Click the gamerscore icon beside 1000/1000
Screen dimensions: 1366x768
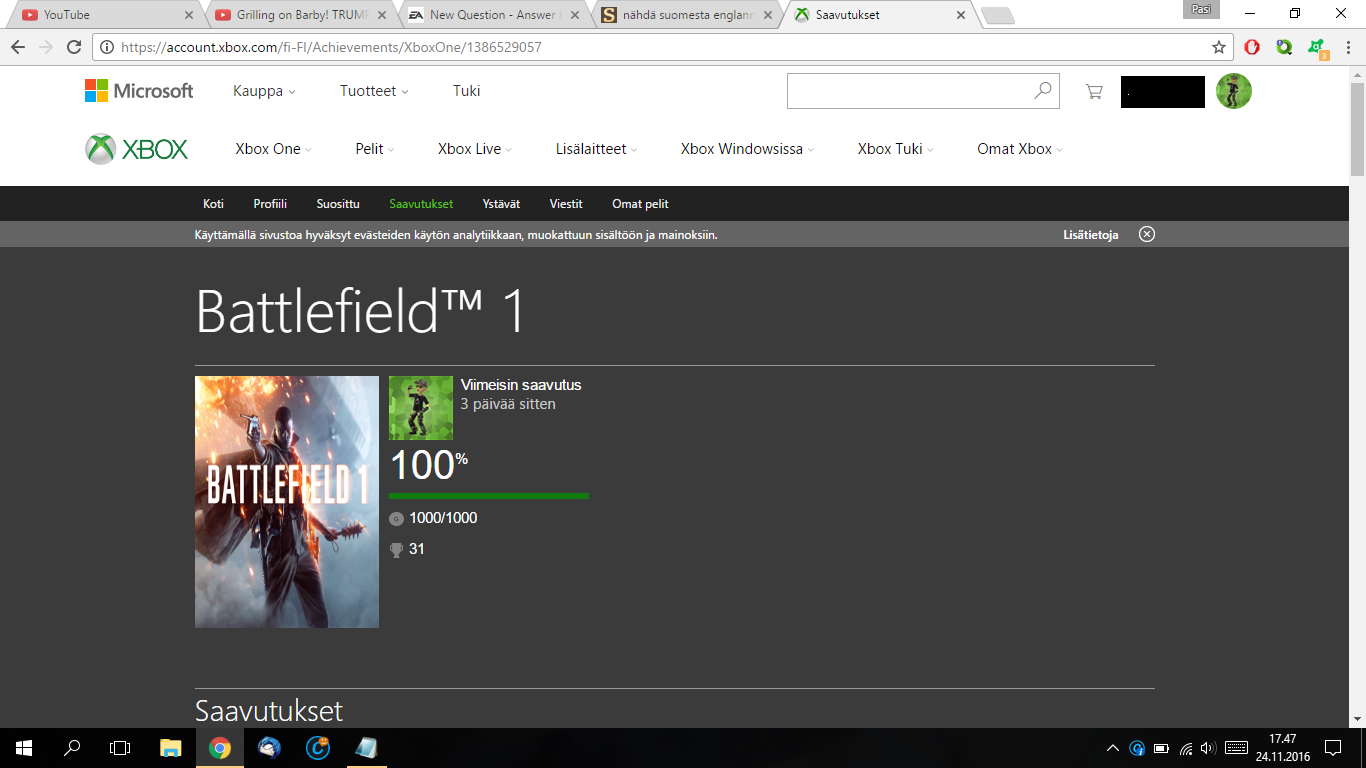[x=396, y=518]
